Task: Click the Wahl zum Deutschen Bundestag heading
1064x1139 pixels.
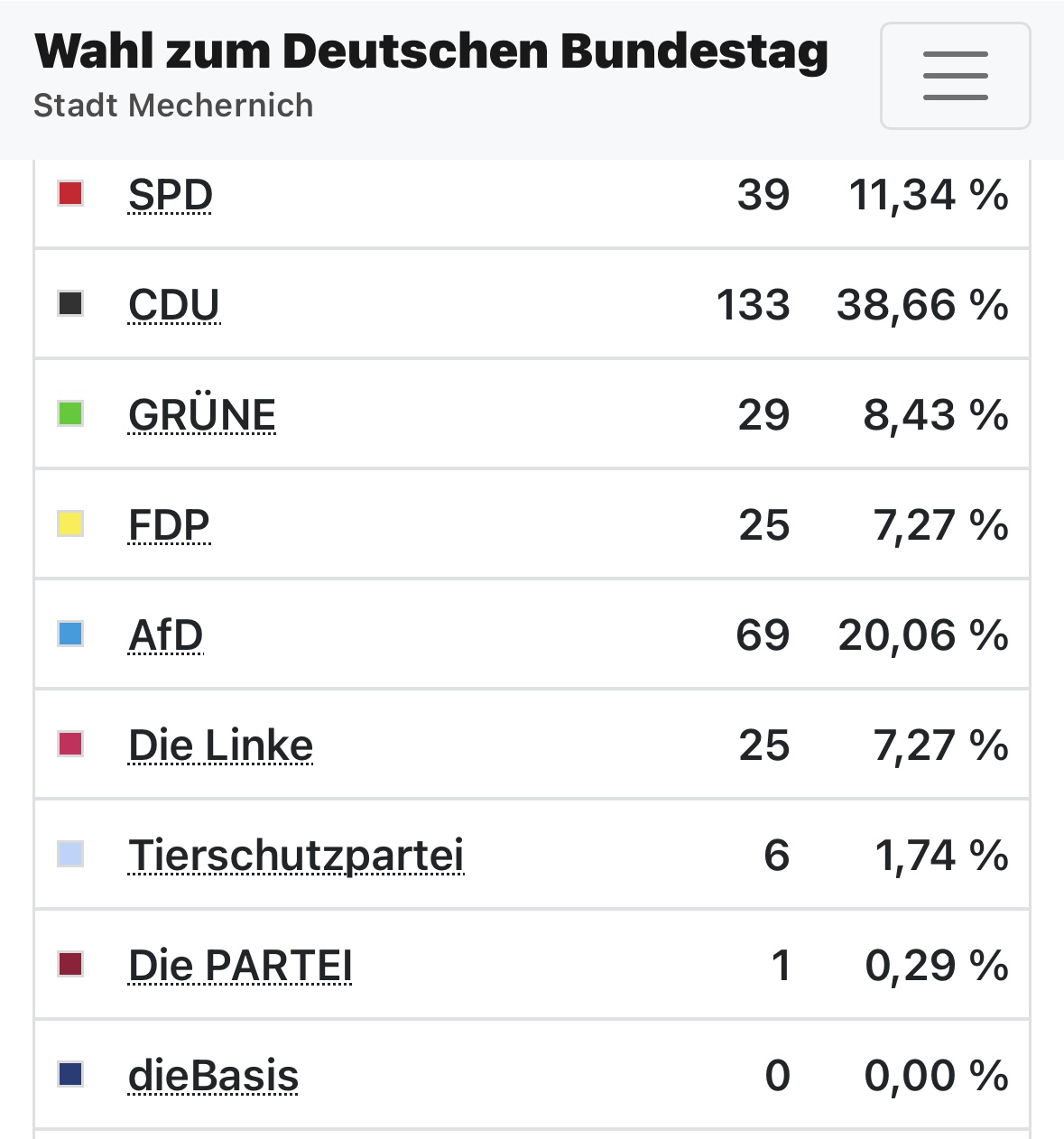Action: (x=431, y=51)
